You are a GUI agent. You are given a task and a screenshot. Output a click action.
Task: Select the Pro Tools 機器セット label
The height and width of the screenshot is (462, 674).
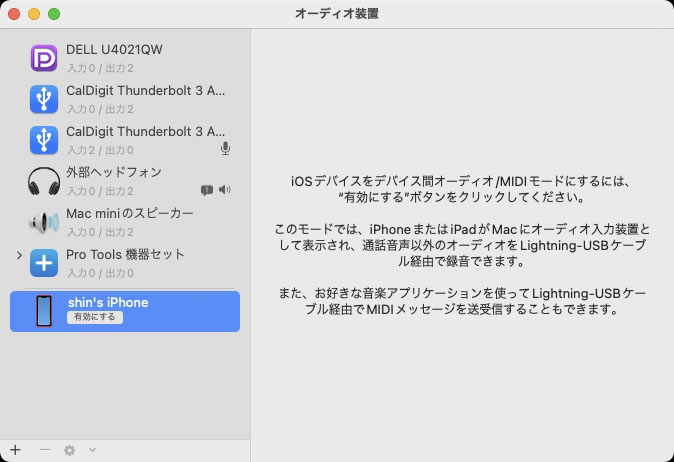click(125, 254)
